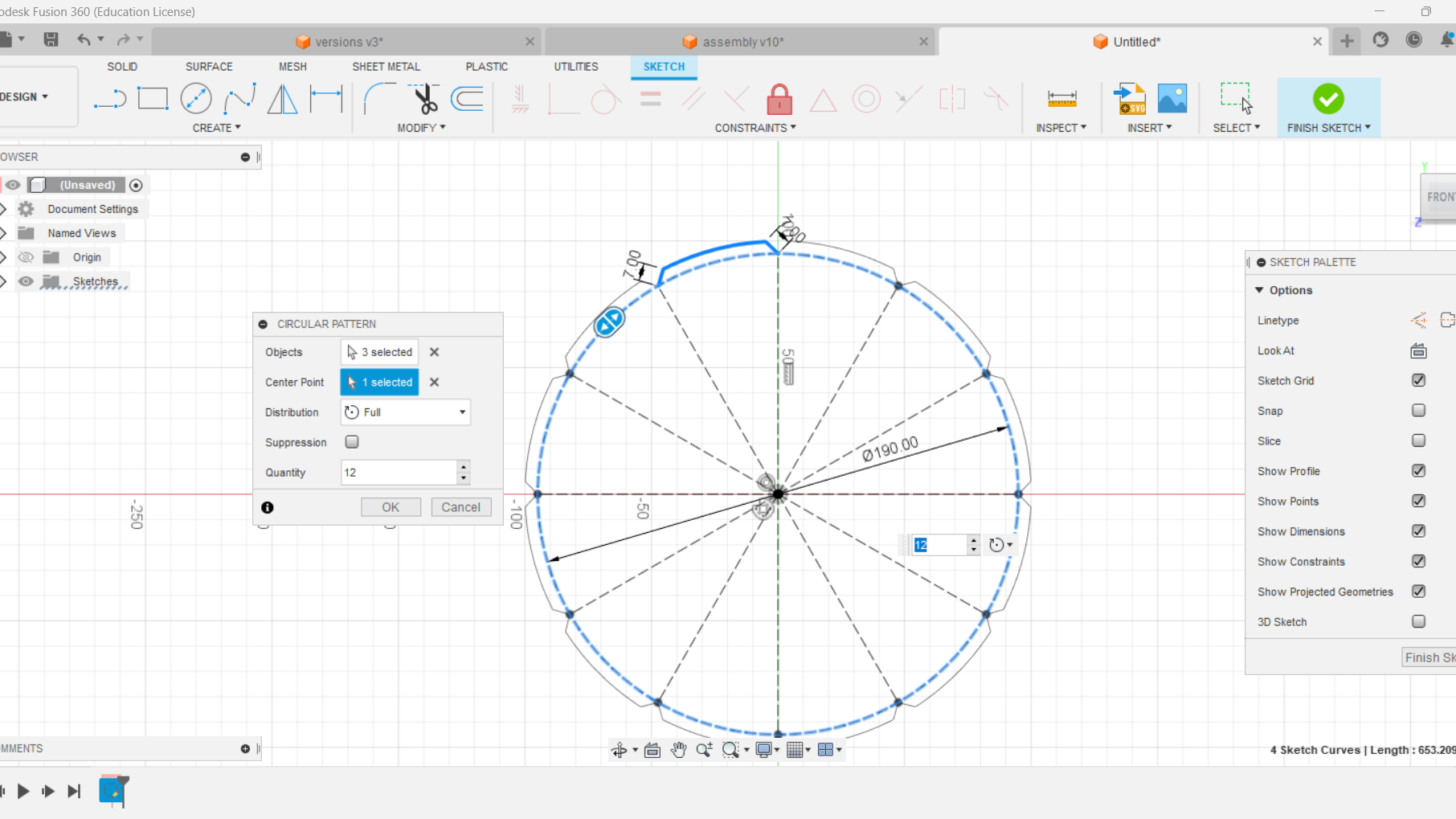Uncheck Show Constraints
The width and height of the screenshot is (1456, 819).
(x=1418, y=561)
